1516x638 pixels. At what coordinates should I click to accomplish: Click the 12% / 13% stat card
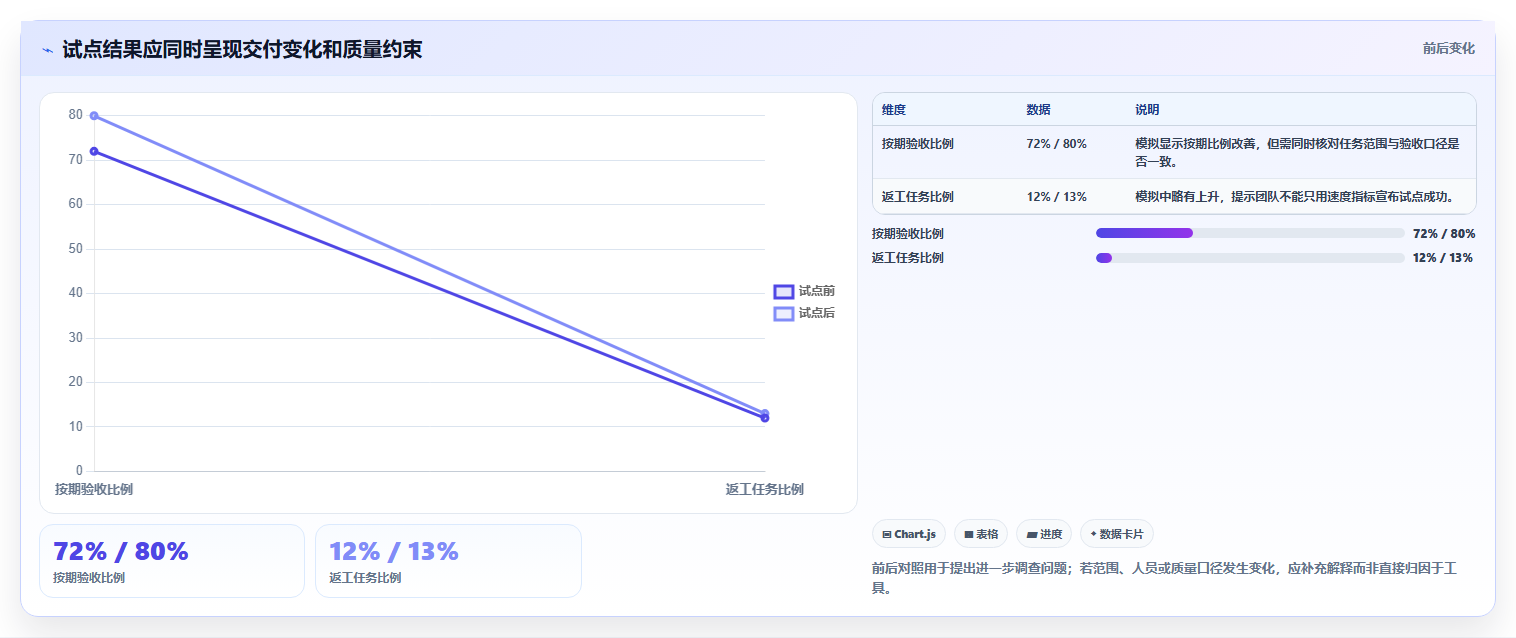[448, 561]
